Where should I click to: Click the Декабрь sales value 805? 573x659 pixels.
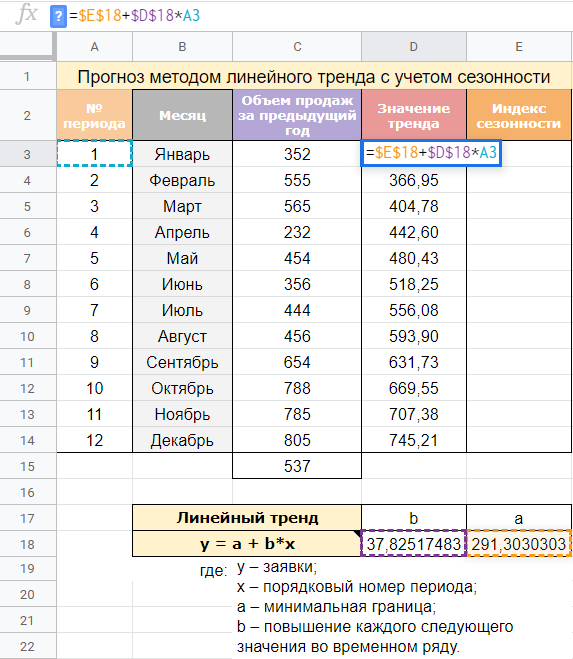point(297,440)
